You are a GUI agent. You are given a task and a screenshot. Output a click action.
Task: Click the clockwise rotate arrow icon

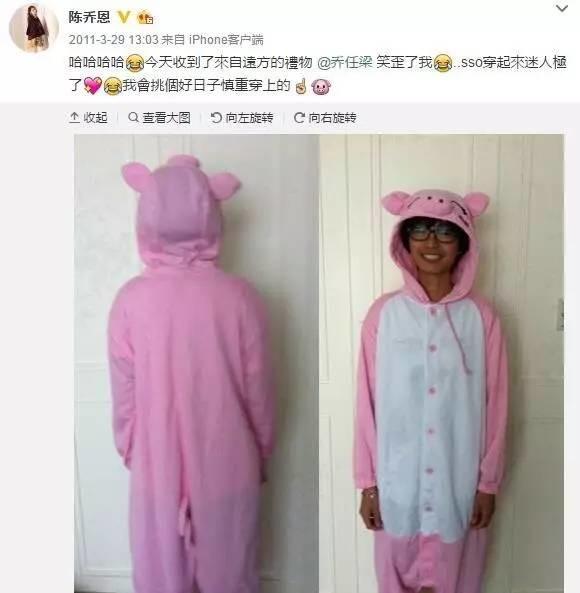pos(299,118)
